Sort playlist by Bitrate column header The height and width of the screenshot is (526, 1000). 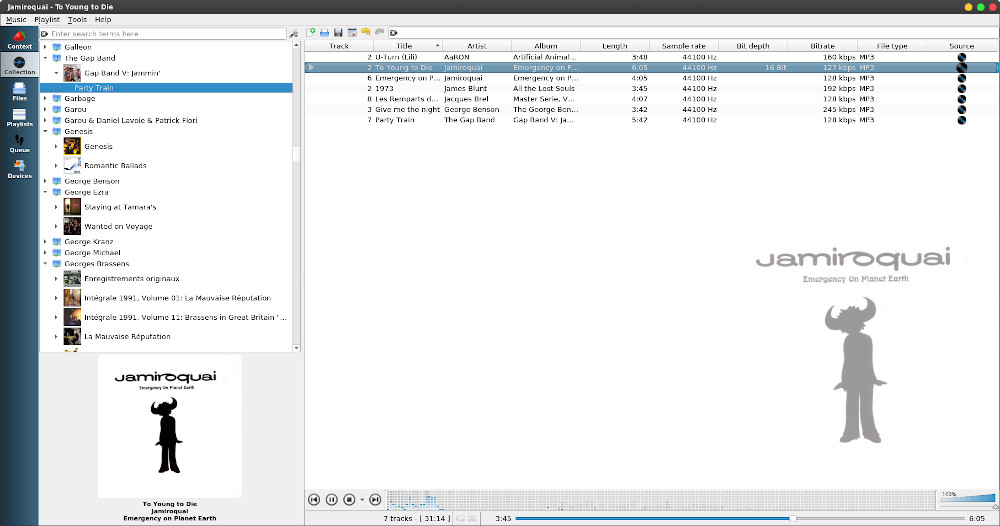822,46
